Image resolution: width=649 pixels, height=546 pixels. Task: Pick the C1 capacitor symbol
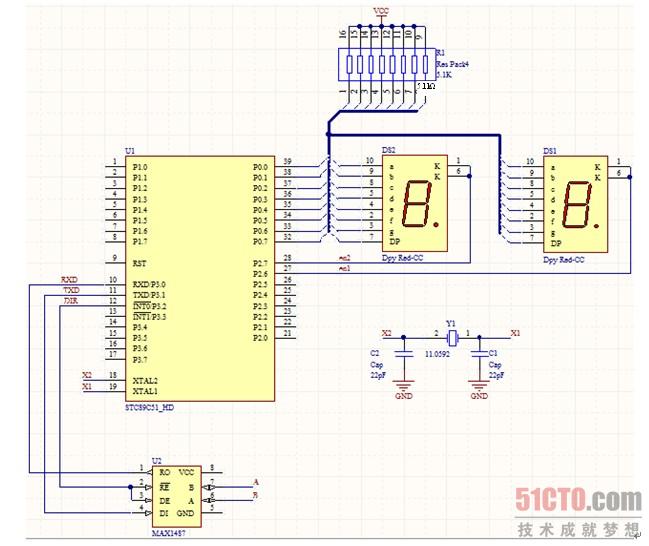(479, 354)
